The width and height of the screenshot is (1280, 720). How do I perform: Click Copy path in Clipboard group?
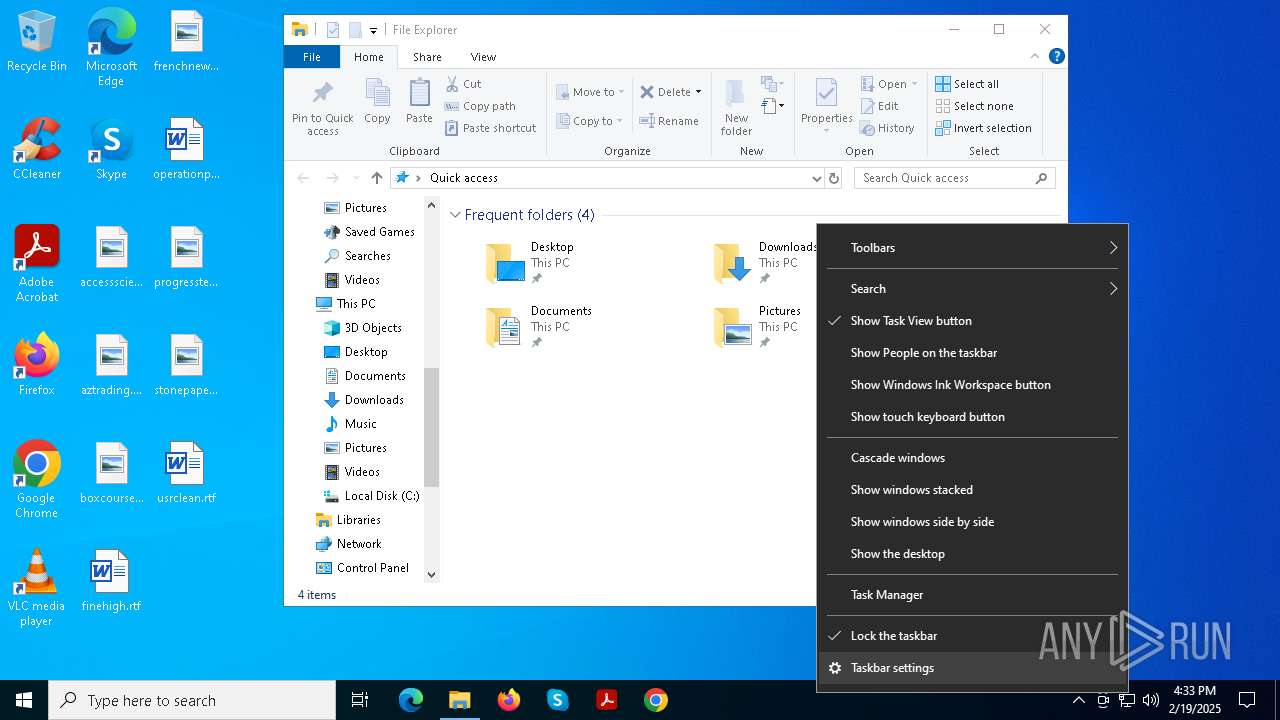[x=480, y=106]
